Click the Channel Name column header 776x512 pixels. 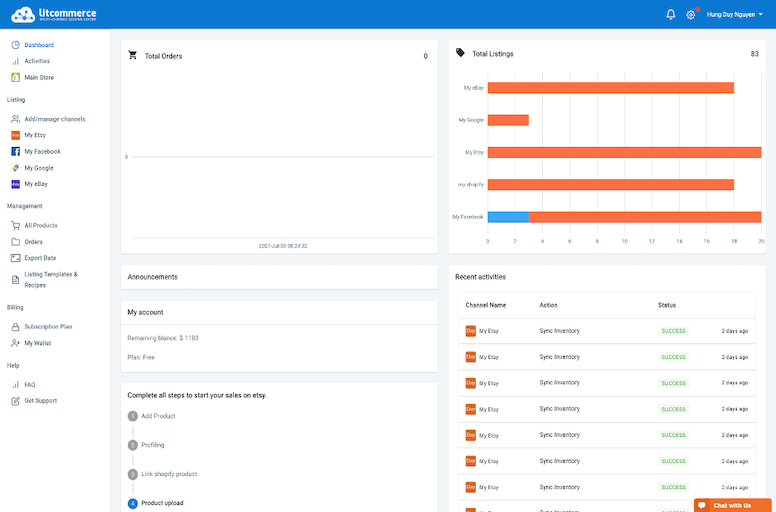pyautogui.click(x=485, y=305)
